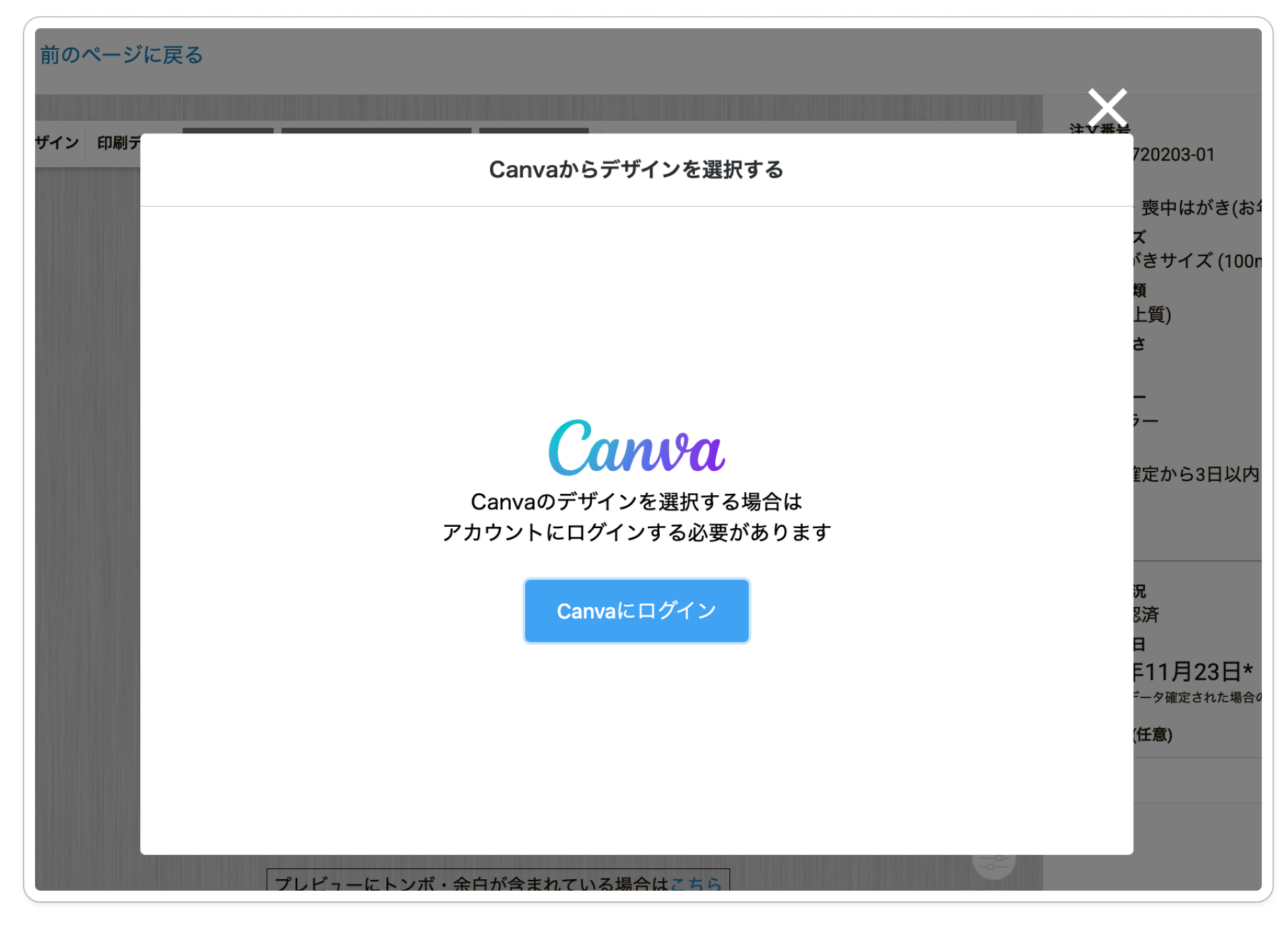Click the 上質) paper type text

[x=1153, y=315]
